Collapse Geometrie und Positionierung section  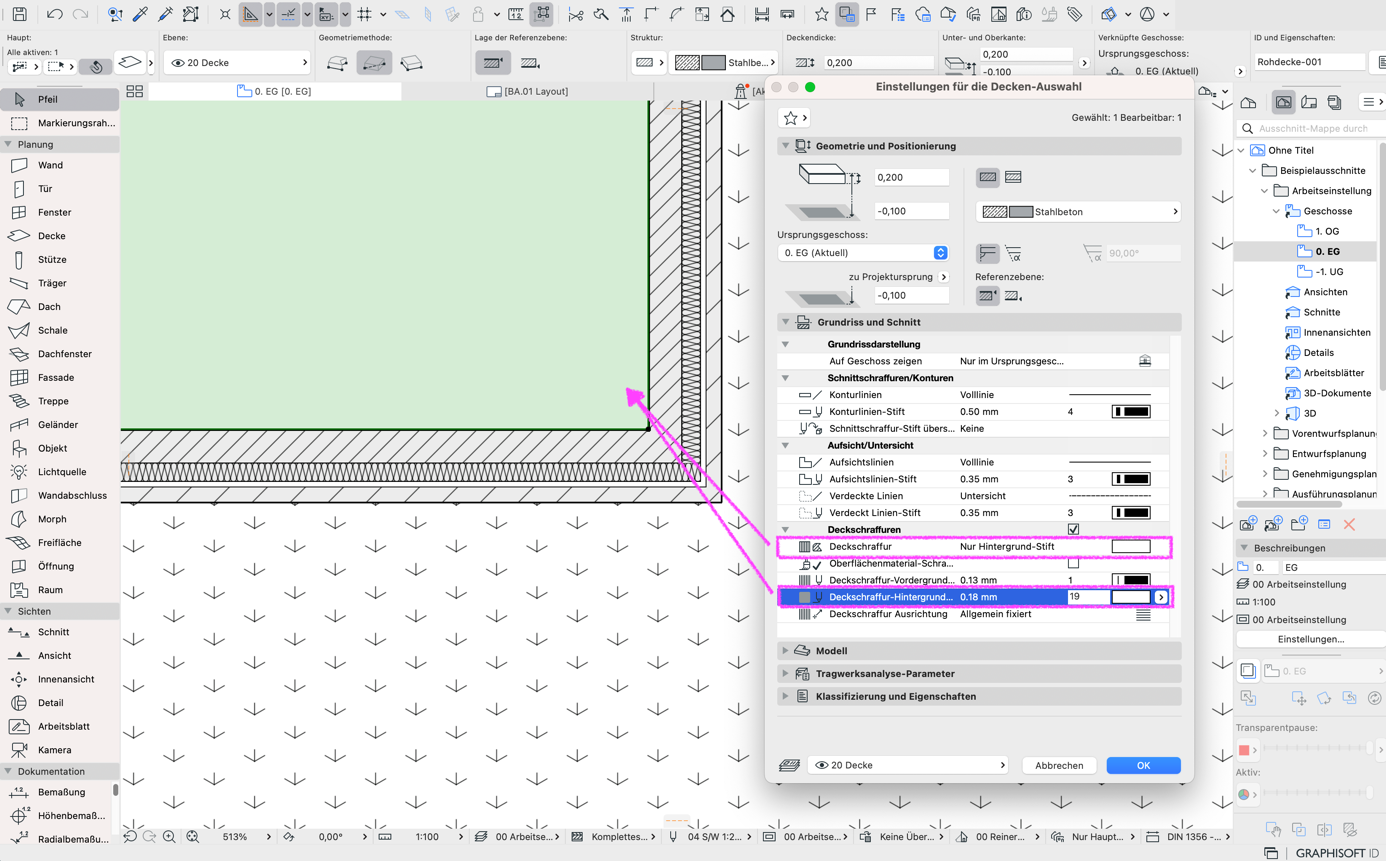pos(786,146)
